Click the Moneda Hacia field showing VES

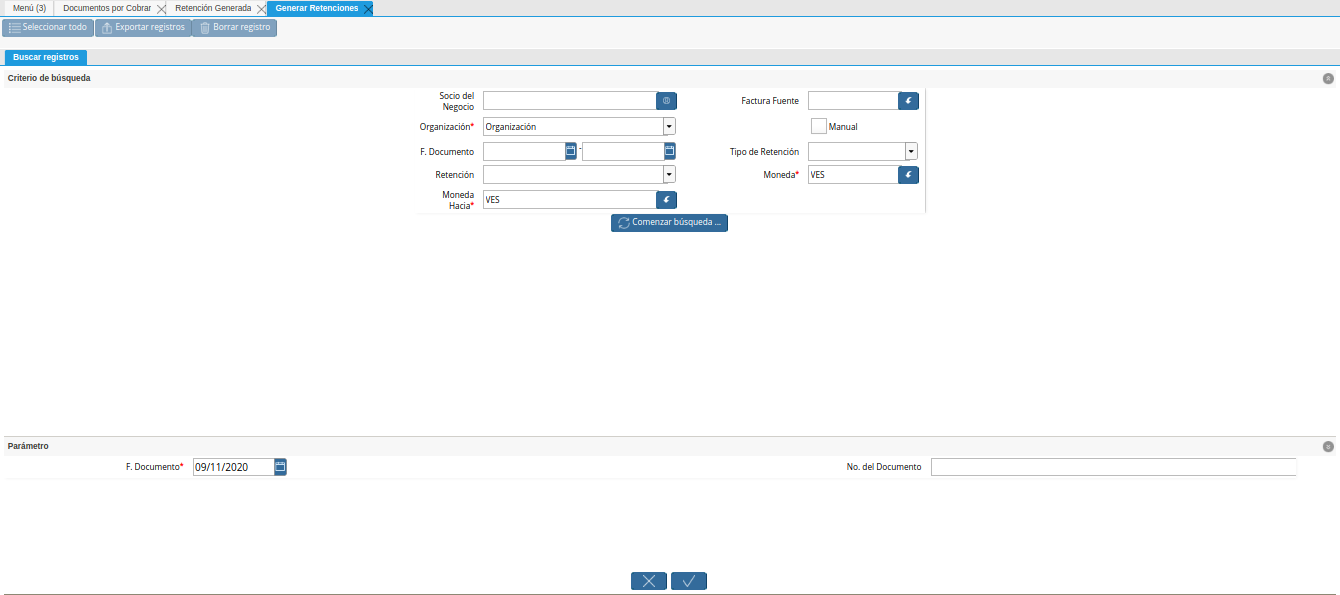[x=570, y=200]
